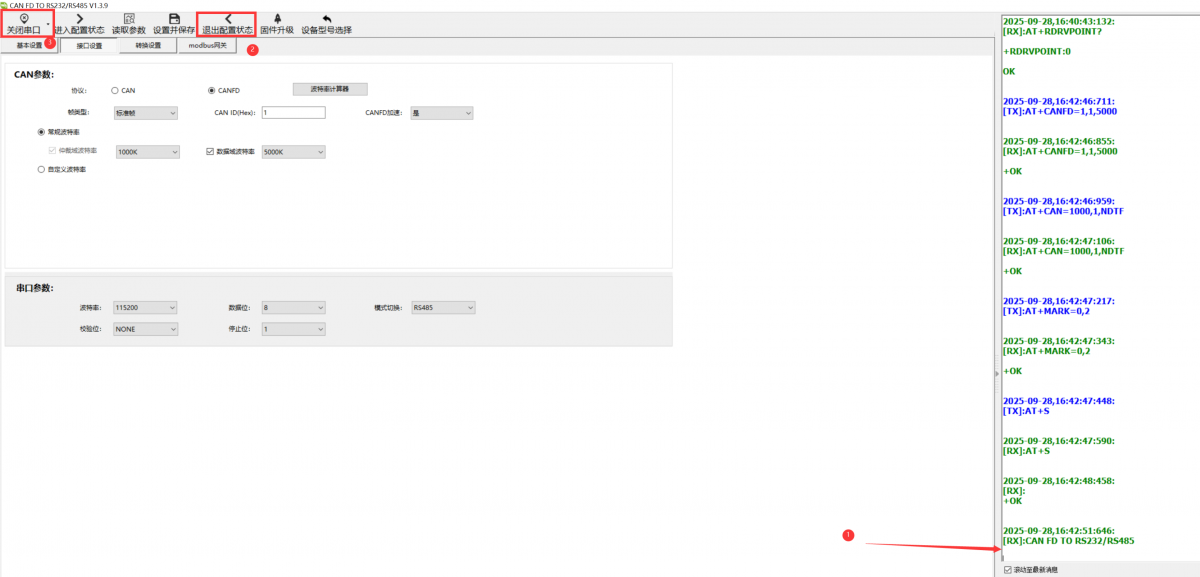Select the CAN protocol radio button

pos(115,90)
